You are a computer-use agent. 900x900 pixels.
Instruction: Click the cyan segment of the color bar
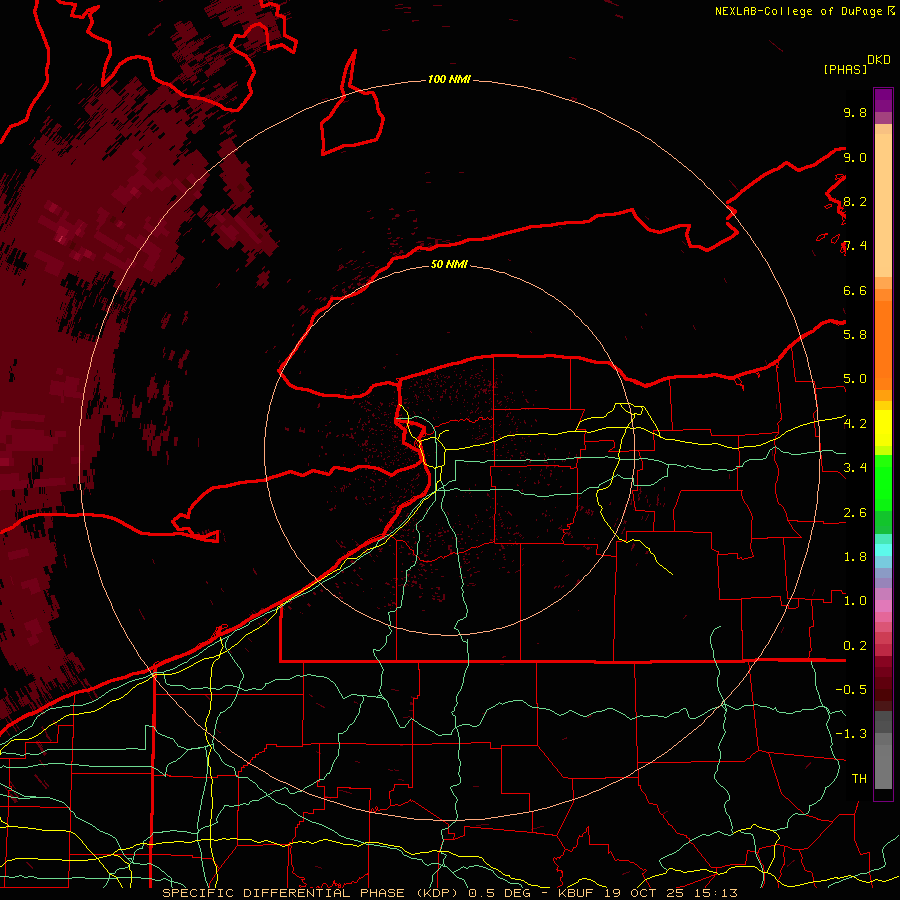pos(883,549)
